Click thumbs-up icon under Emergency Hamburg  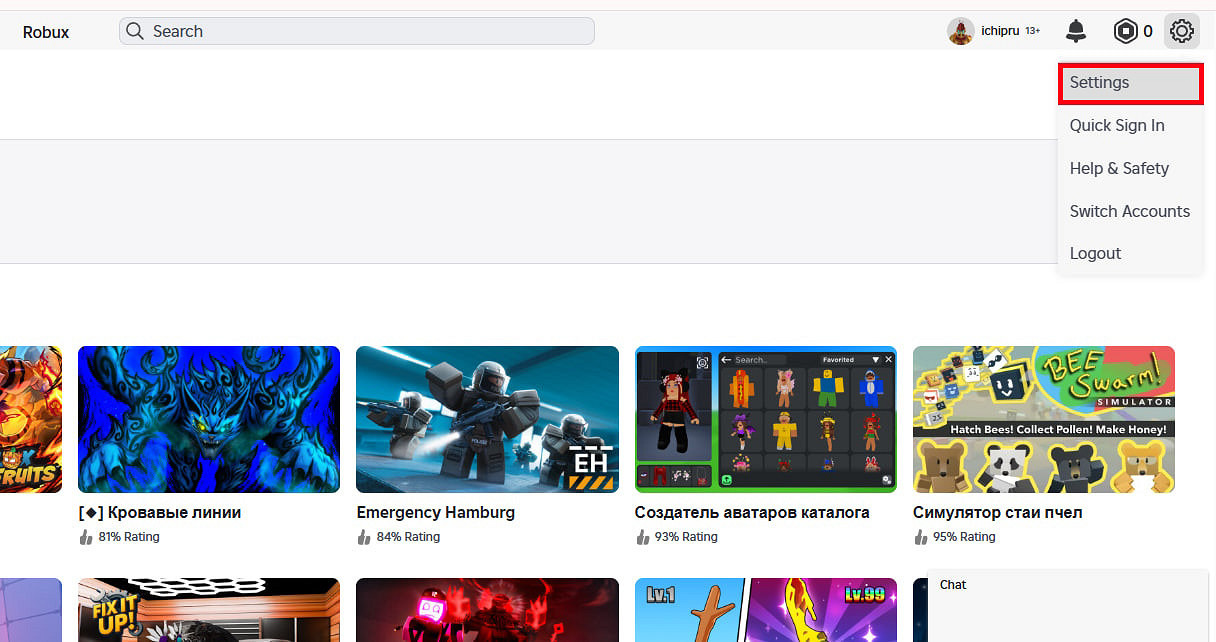[364, 537]
